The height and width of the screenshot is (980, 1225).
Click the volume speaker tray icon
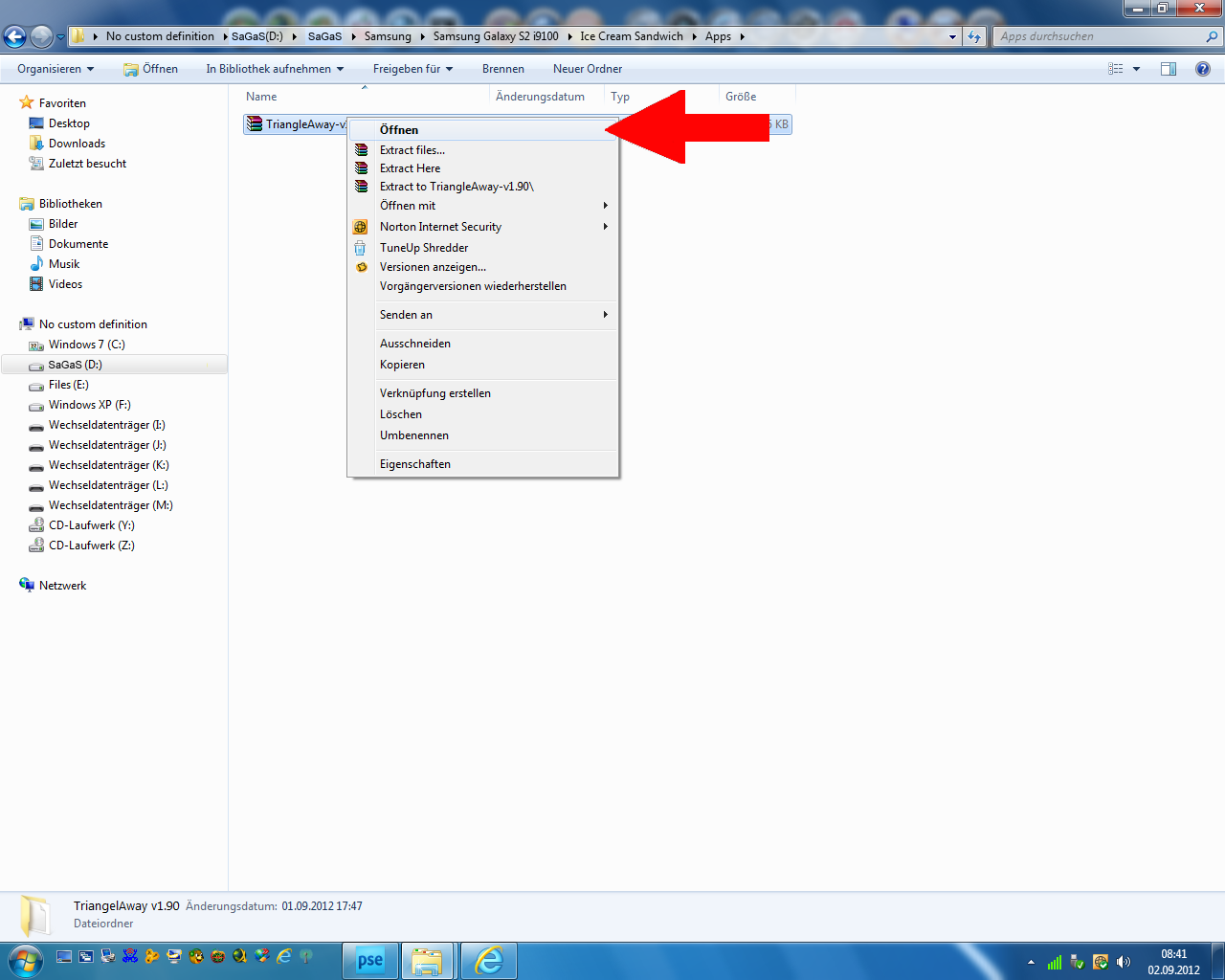click(1123, 962)
